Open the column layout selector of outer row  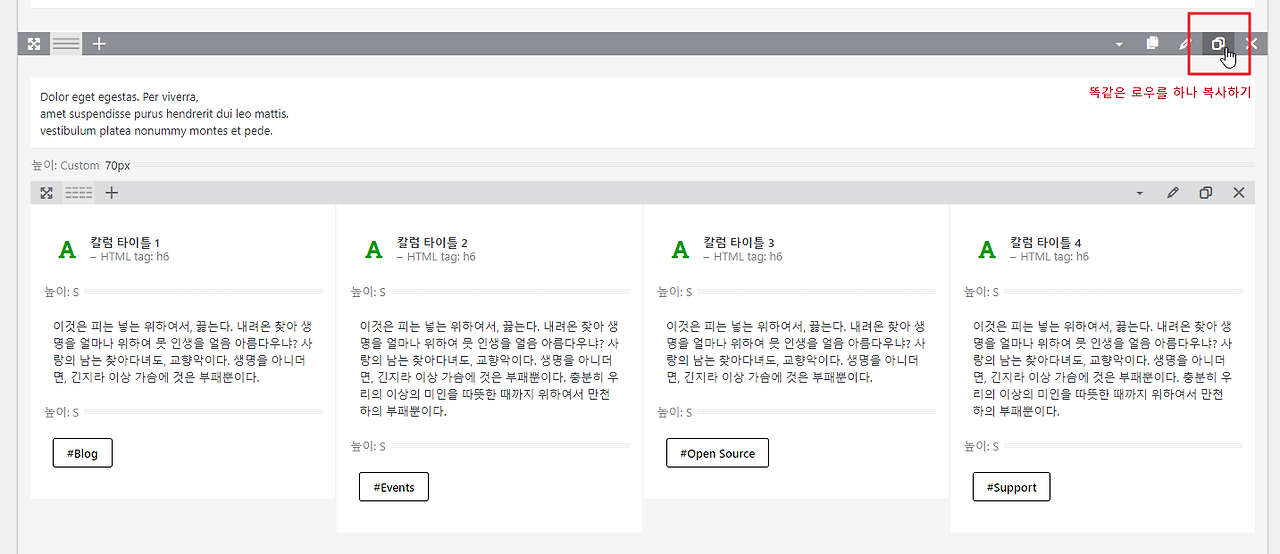[x=66, y=44]
